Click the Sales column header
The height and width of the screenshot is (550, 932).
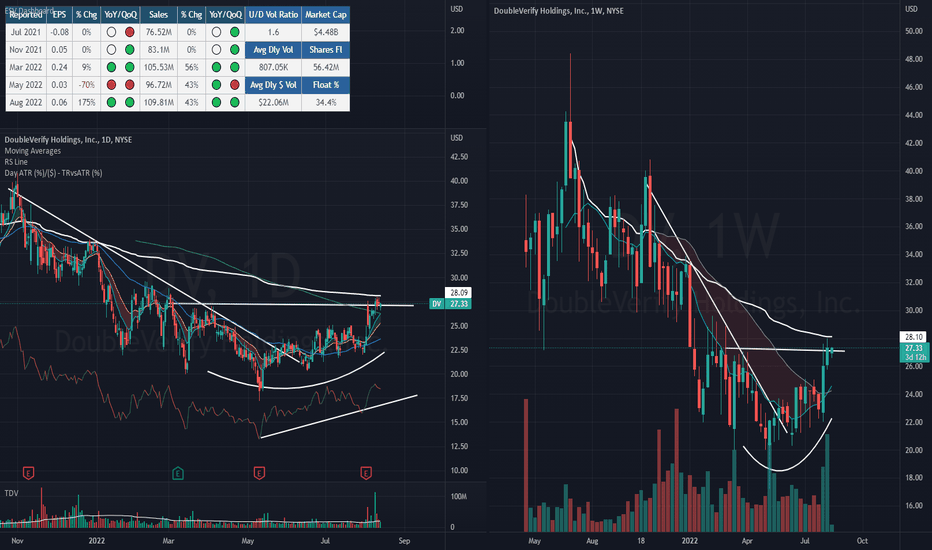tap(159, 14)
